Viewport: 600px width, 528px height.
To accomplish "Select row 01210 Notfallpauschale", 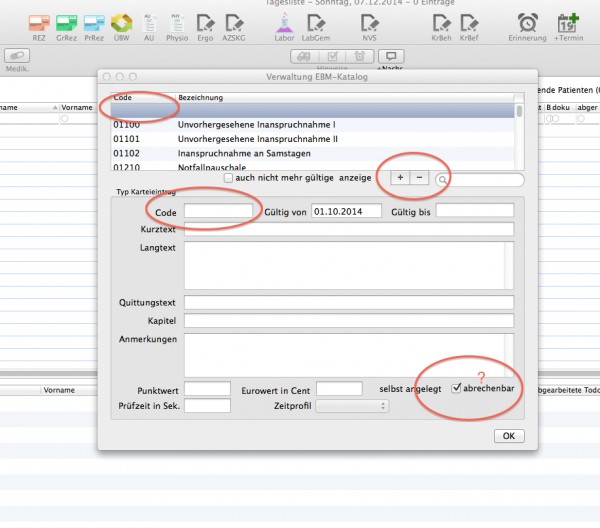I will coord(313,166).
